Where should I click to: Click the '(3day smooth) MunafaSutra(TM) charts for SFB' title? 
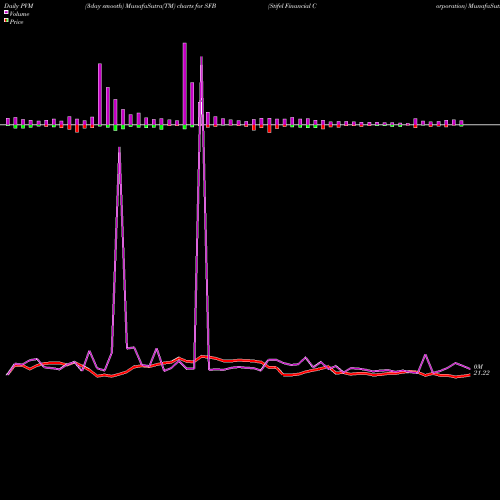click(x=150, y=6)
